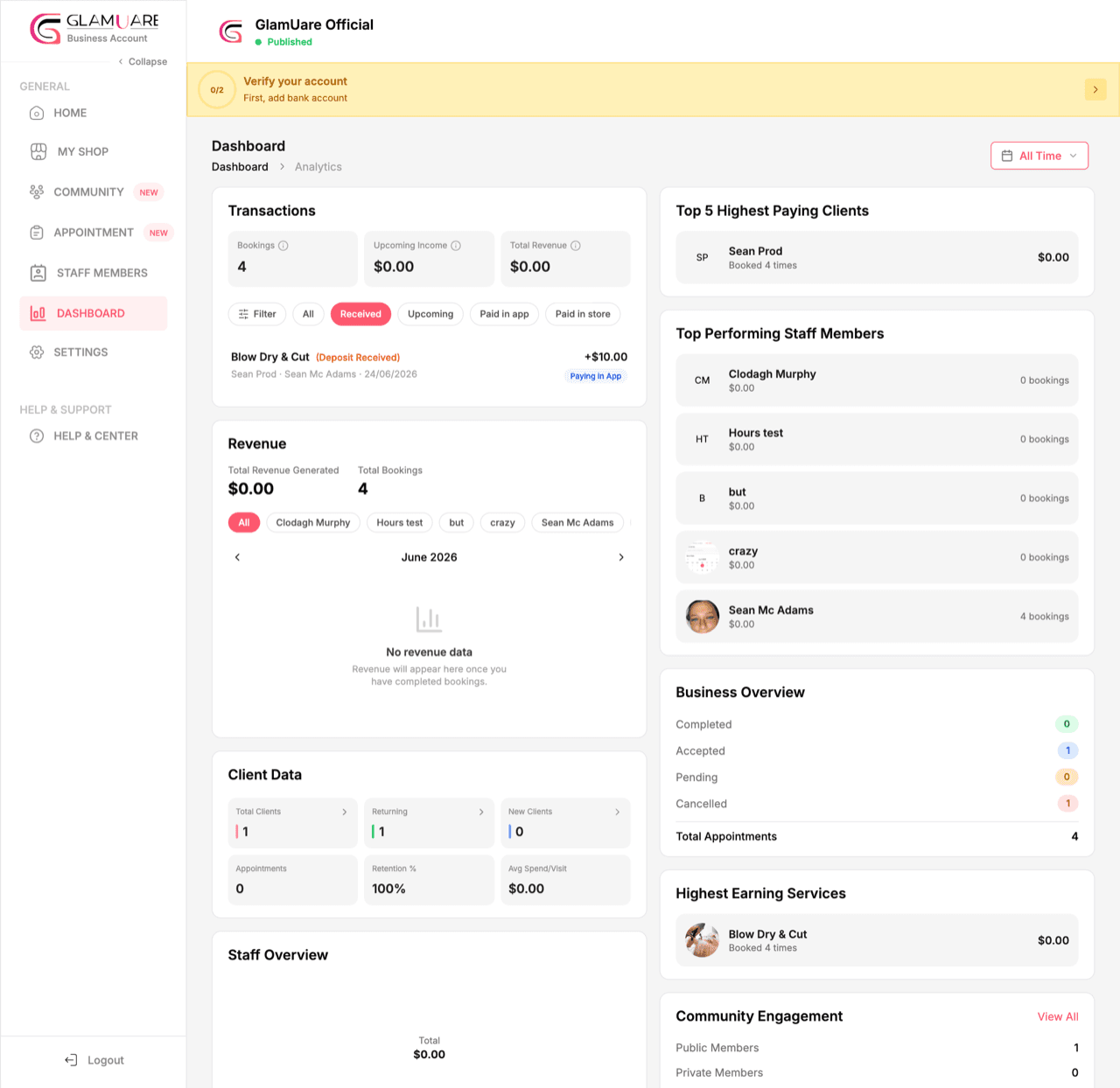
Task: Open Community in the sidebar
Action: tap(94, 192)
